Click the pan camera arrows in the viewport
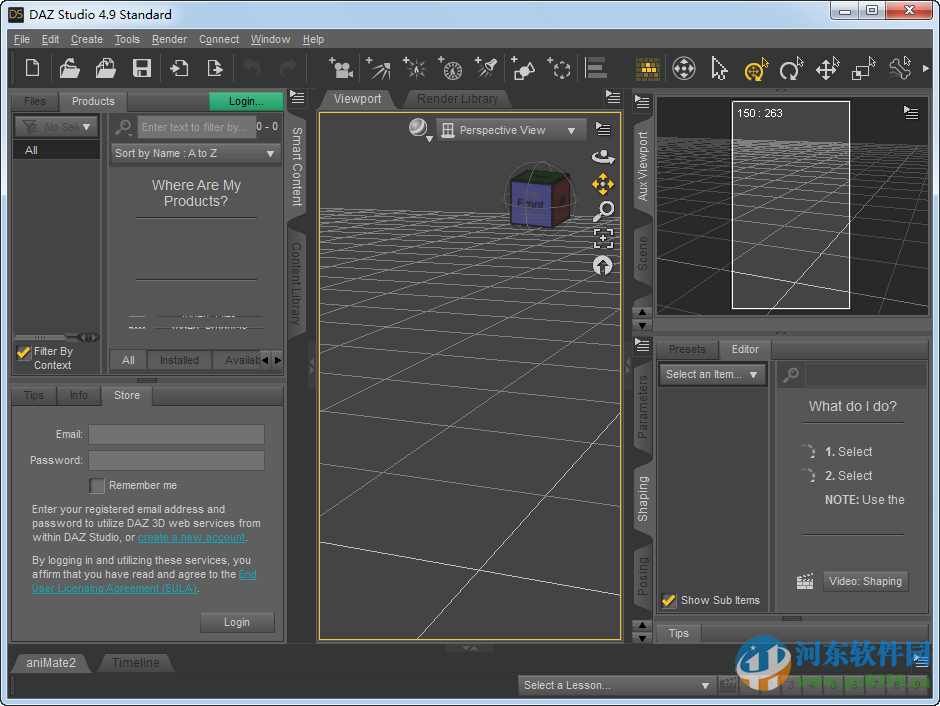Screen dimensions: 940x706 point(603,184)
